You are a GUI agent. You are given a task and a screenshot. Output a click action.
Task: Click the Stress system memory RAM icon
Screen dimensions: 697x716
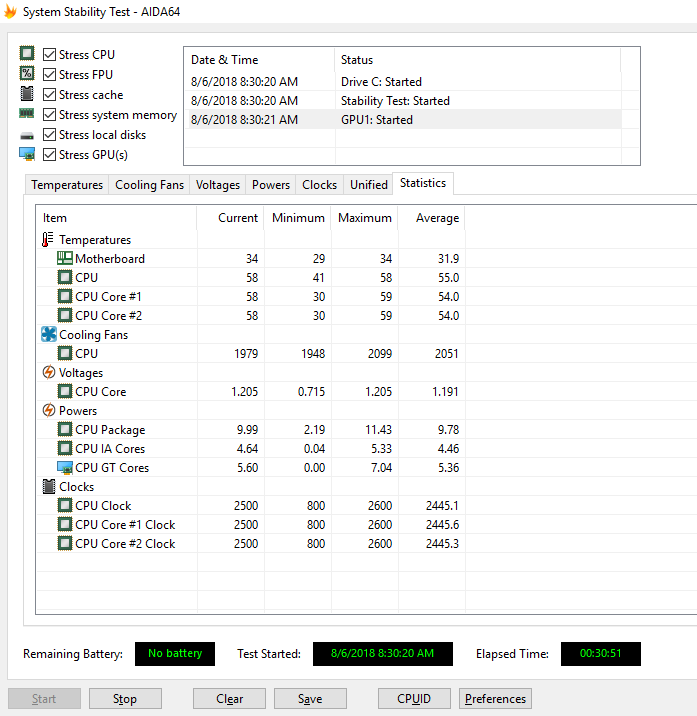pyautogui.click(x=26, y=113)
